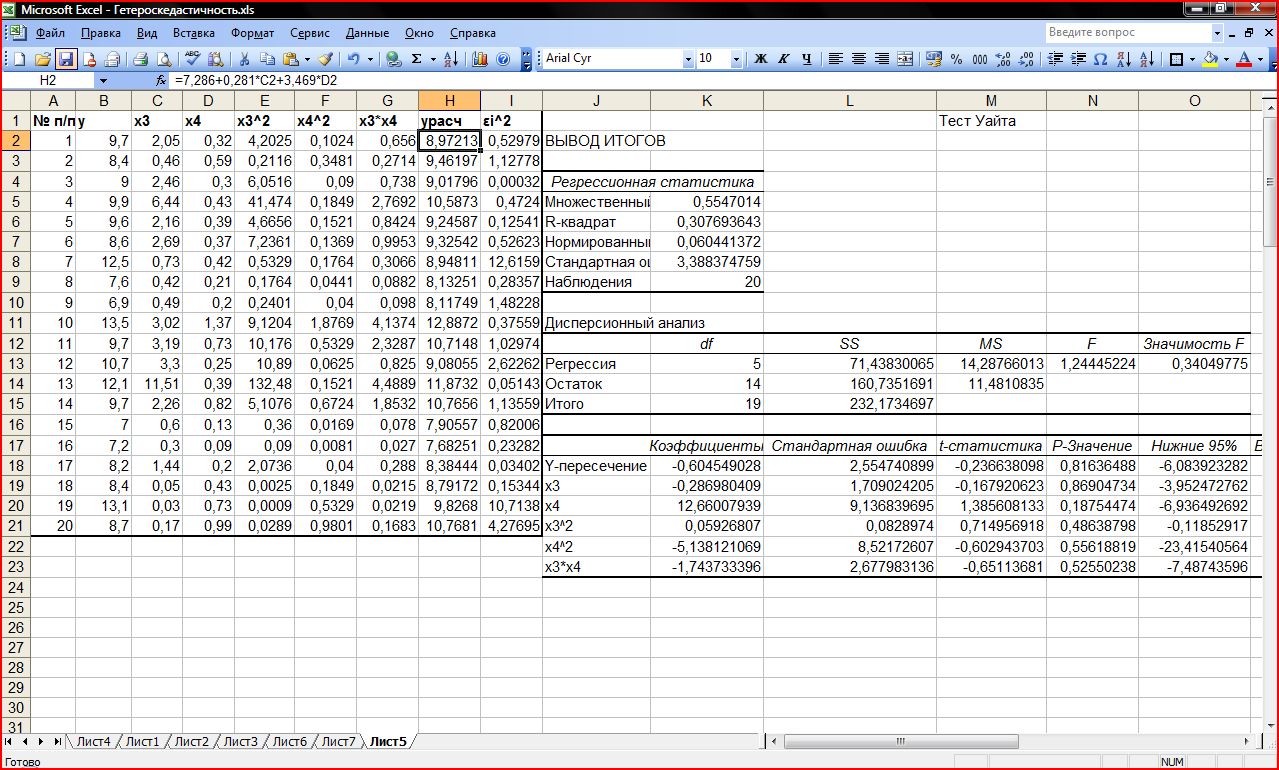
Task: Open the Формат menu
Action: click(252, 33)
